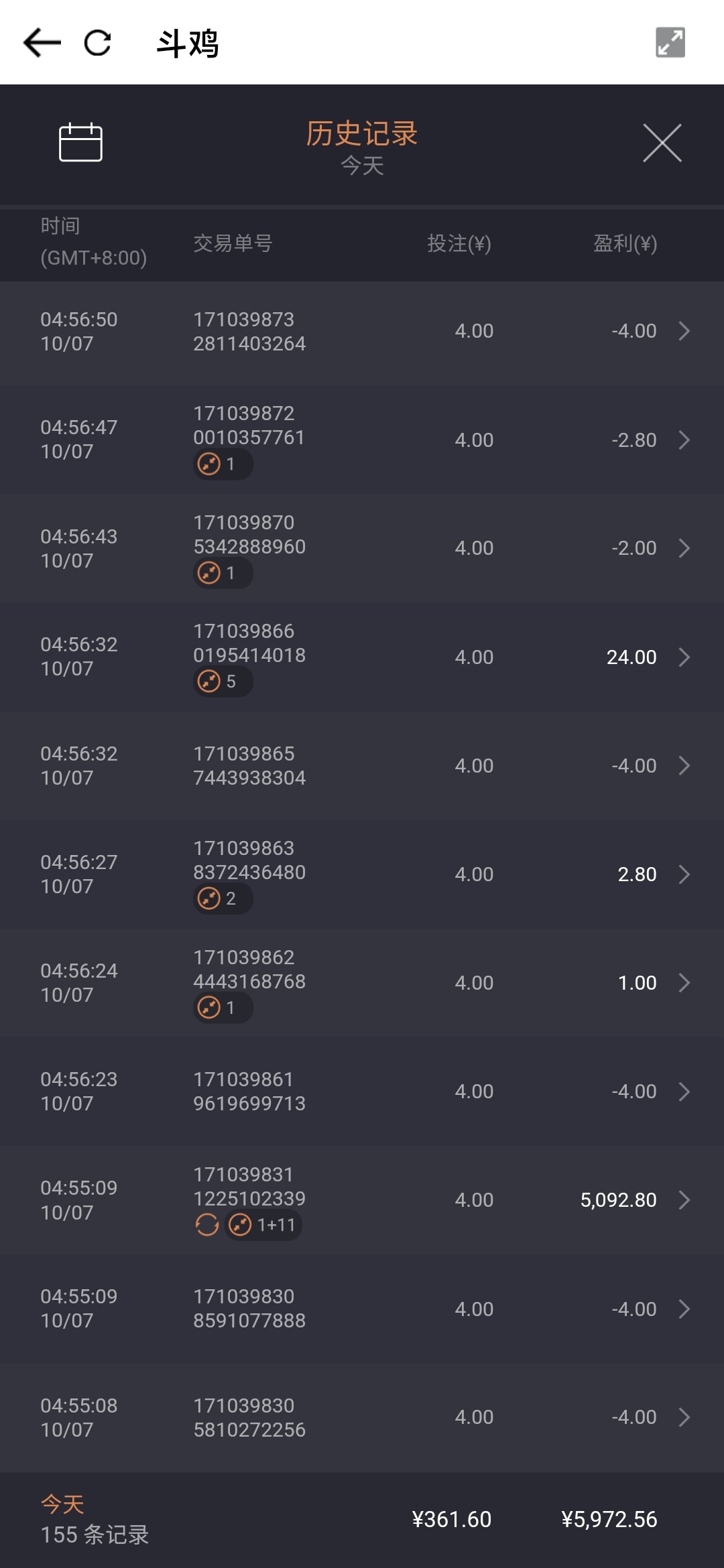Image resolution: width=724 pixels, height=1568 pixels.
Task: Click the 历史记录 heading
Action: pyautogui.click(x=362, y=133)
